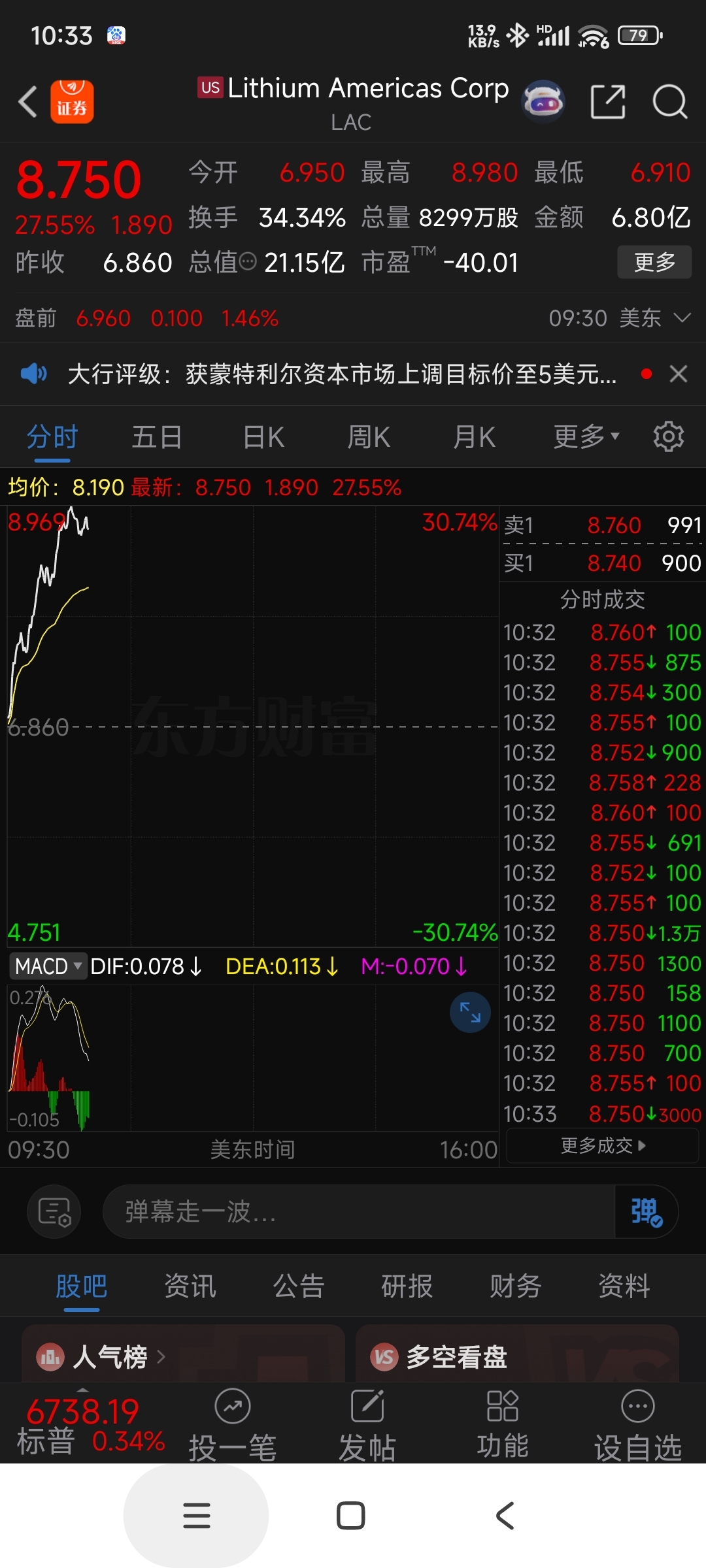The height and width of the screenshot is (1568, 706).
Task: Tap the 更多 button in quote header
Action: (654, 262)
